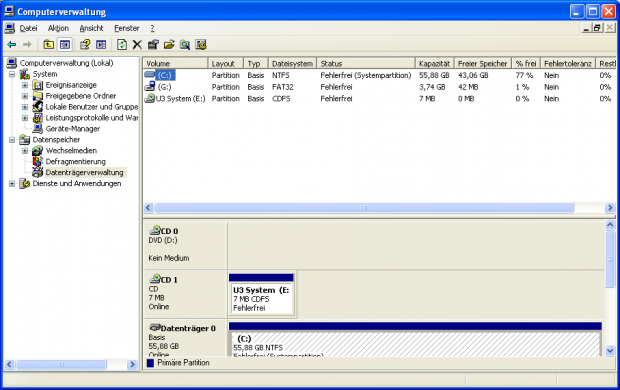Open Defragmentierung in the tree
The image size is (620, 390).
click(x=76, y=161)
